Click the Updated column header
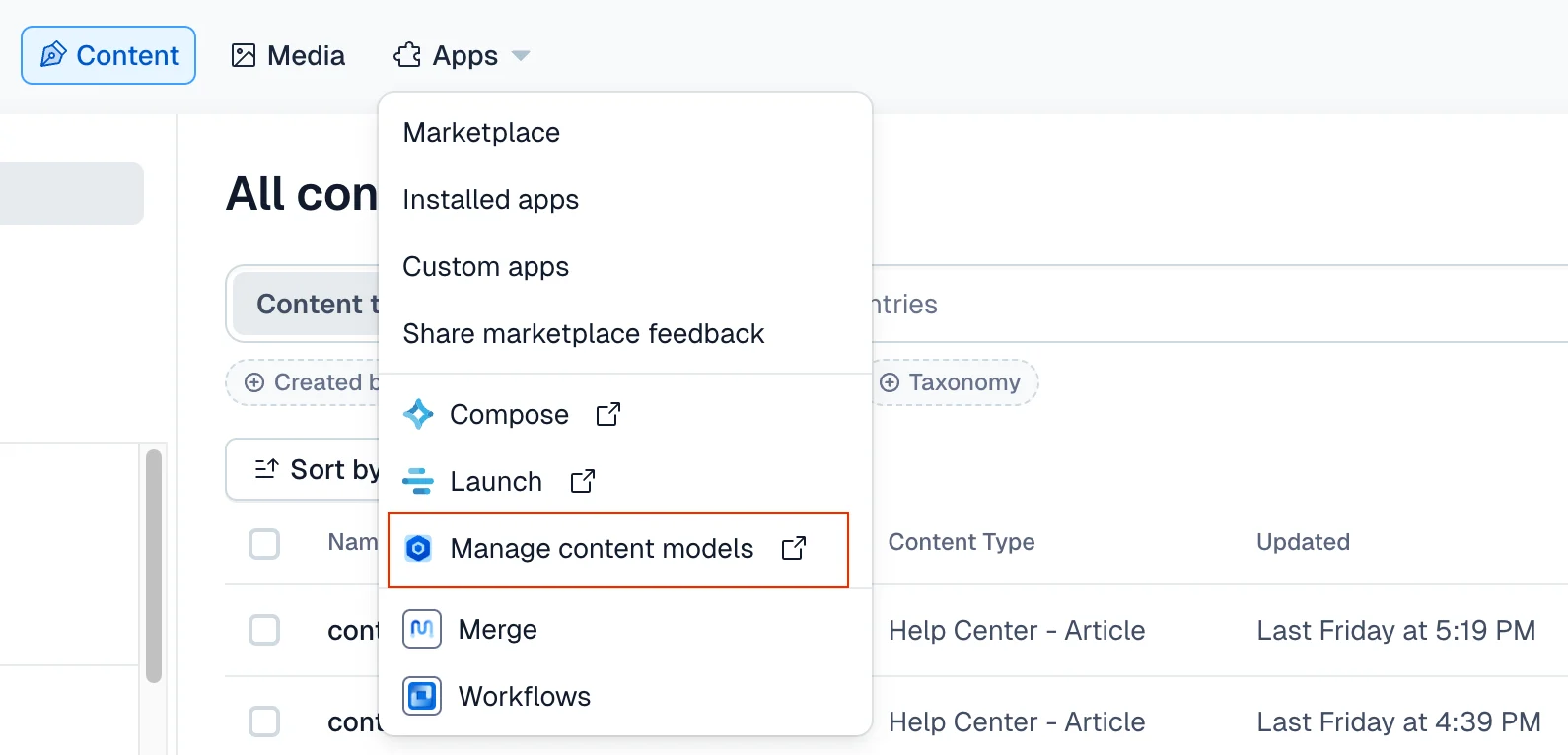This screenshot has width=1568, height=755. pos(1303,542)
